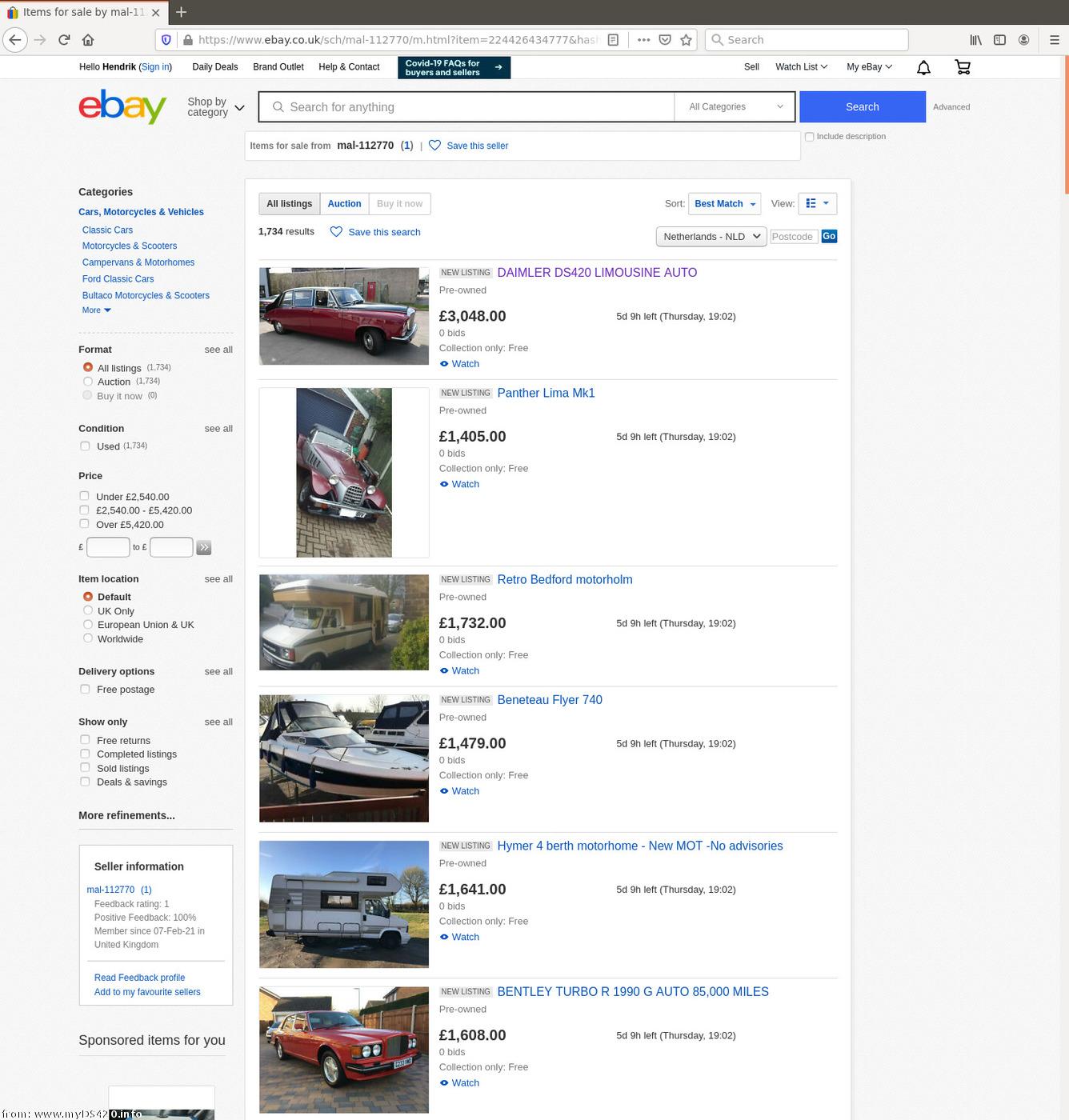Viewport: 1069px width, 1120px height.
Task: Select Worldwide item location
Action: tap(88, 638)
